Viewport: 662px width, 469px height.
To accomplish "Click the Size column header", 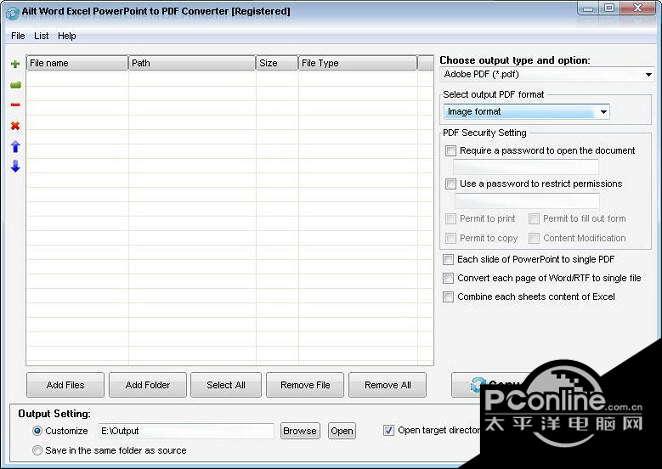I will [x=277, y=63].
